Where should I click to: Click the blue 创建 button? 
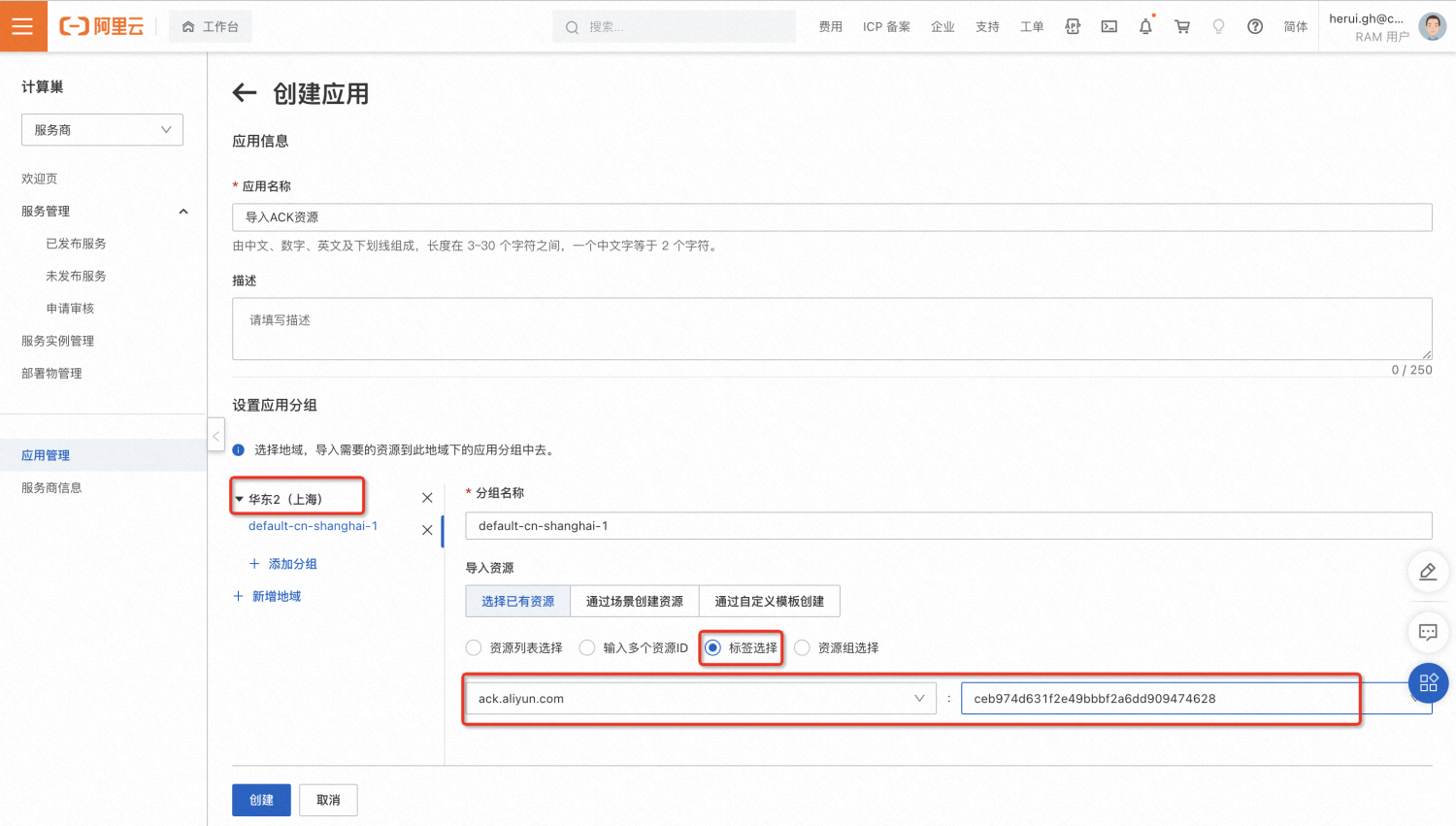coord(261,800)
